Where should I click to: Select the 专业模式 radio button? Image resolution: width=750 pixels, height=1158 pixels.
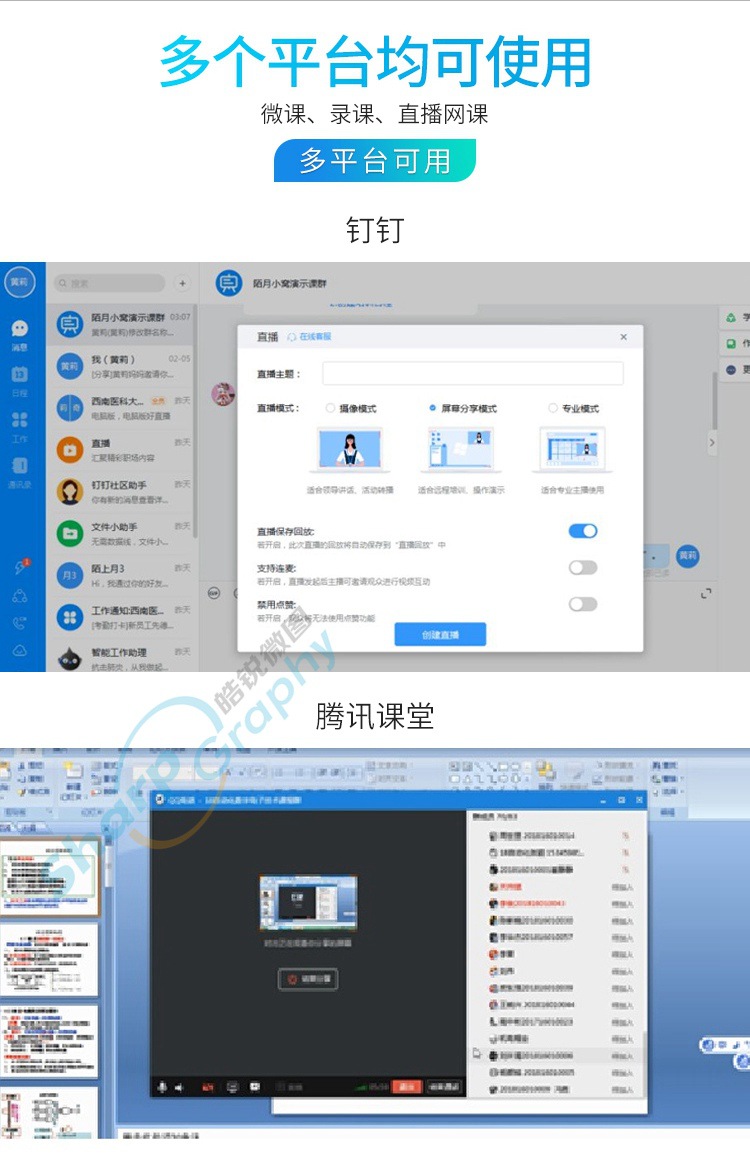553,408
